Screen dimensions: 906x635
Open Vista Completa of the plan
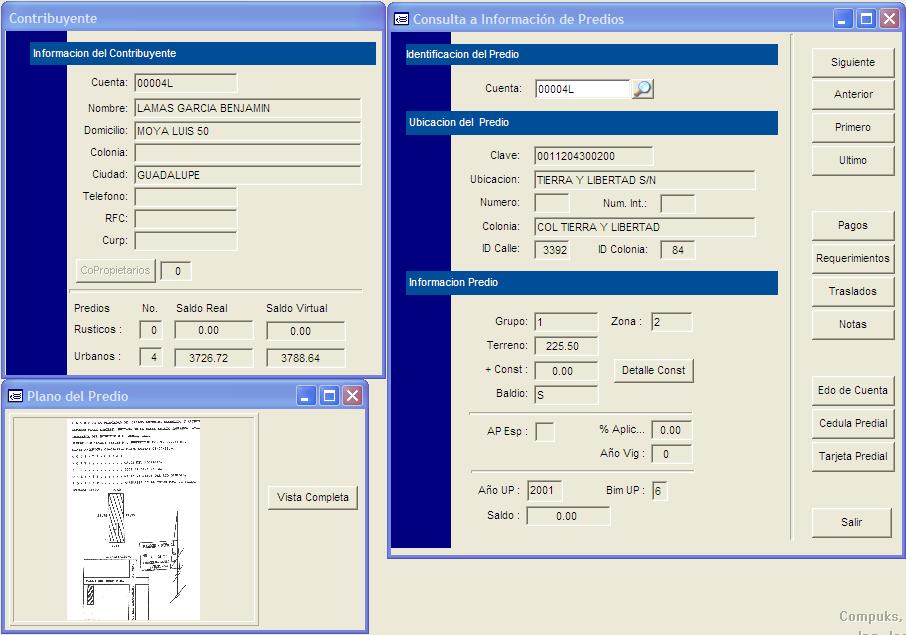(313, 497)
